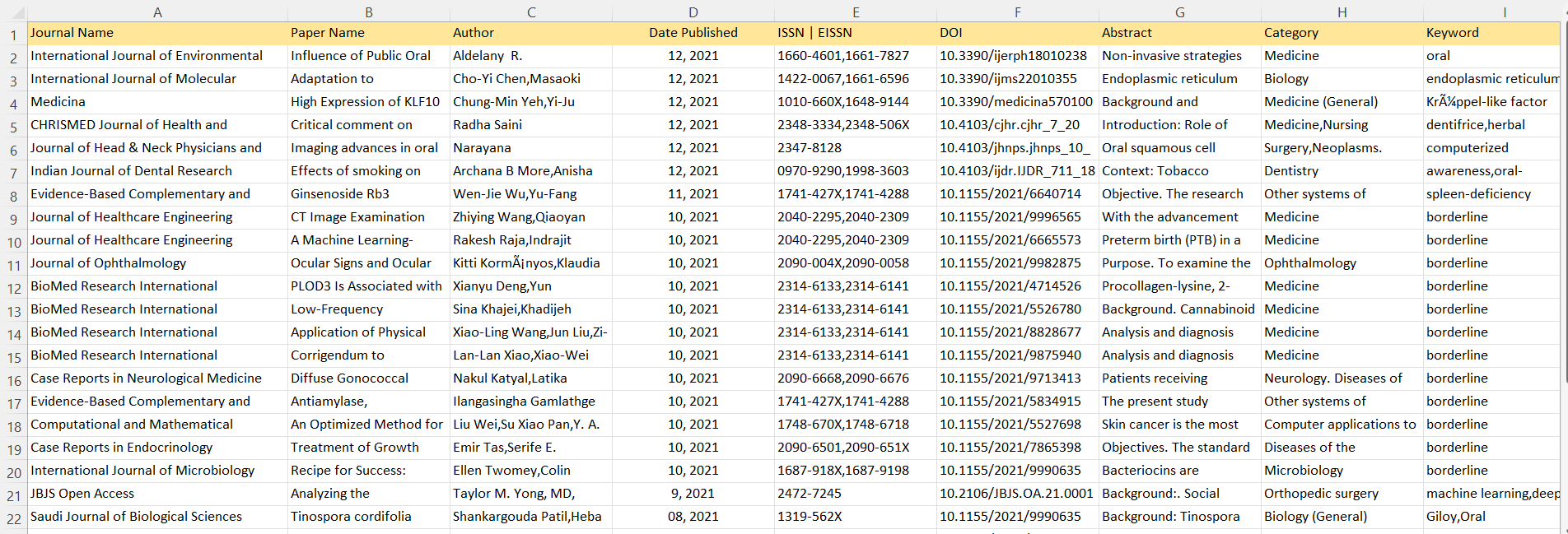Click the vertical scrollbar on right

point(1564,202)
